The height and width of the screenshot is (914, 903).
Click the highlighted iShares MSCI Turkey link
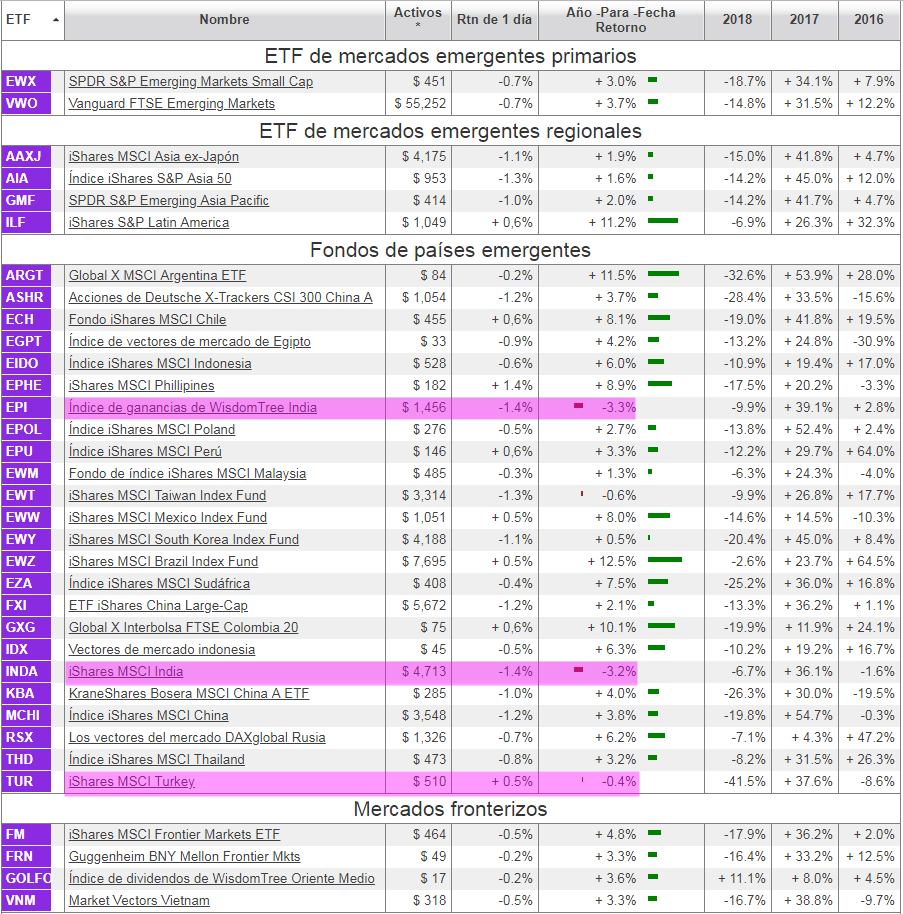click(x=131, y=781)
